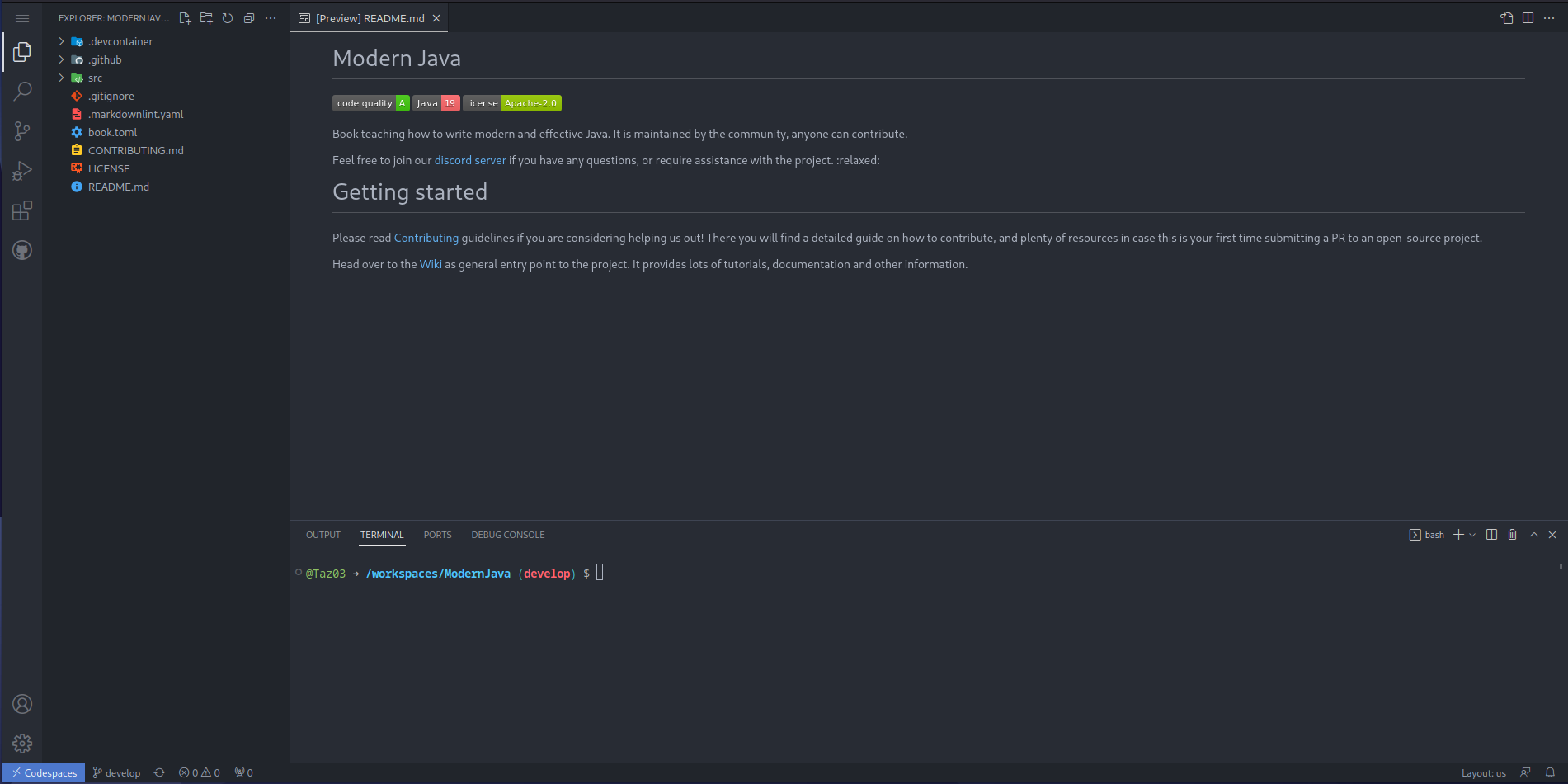Open the Search view in activity bar
This screenshot has height=784, width=1568.
(22, 91)
